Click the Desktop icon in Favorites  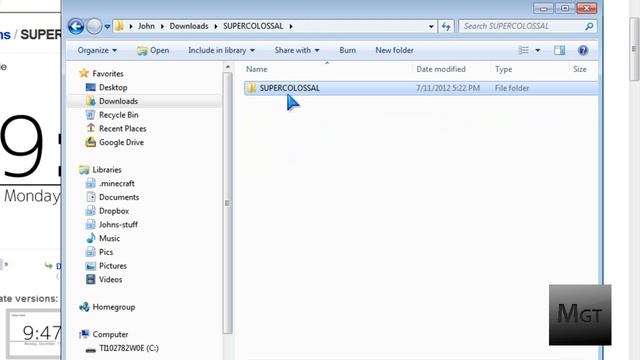[91, 87]
